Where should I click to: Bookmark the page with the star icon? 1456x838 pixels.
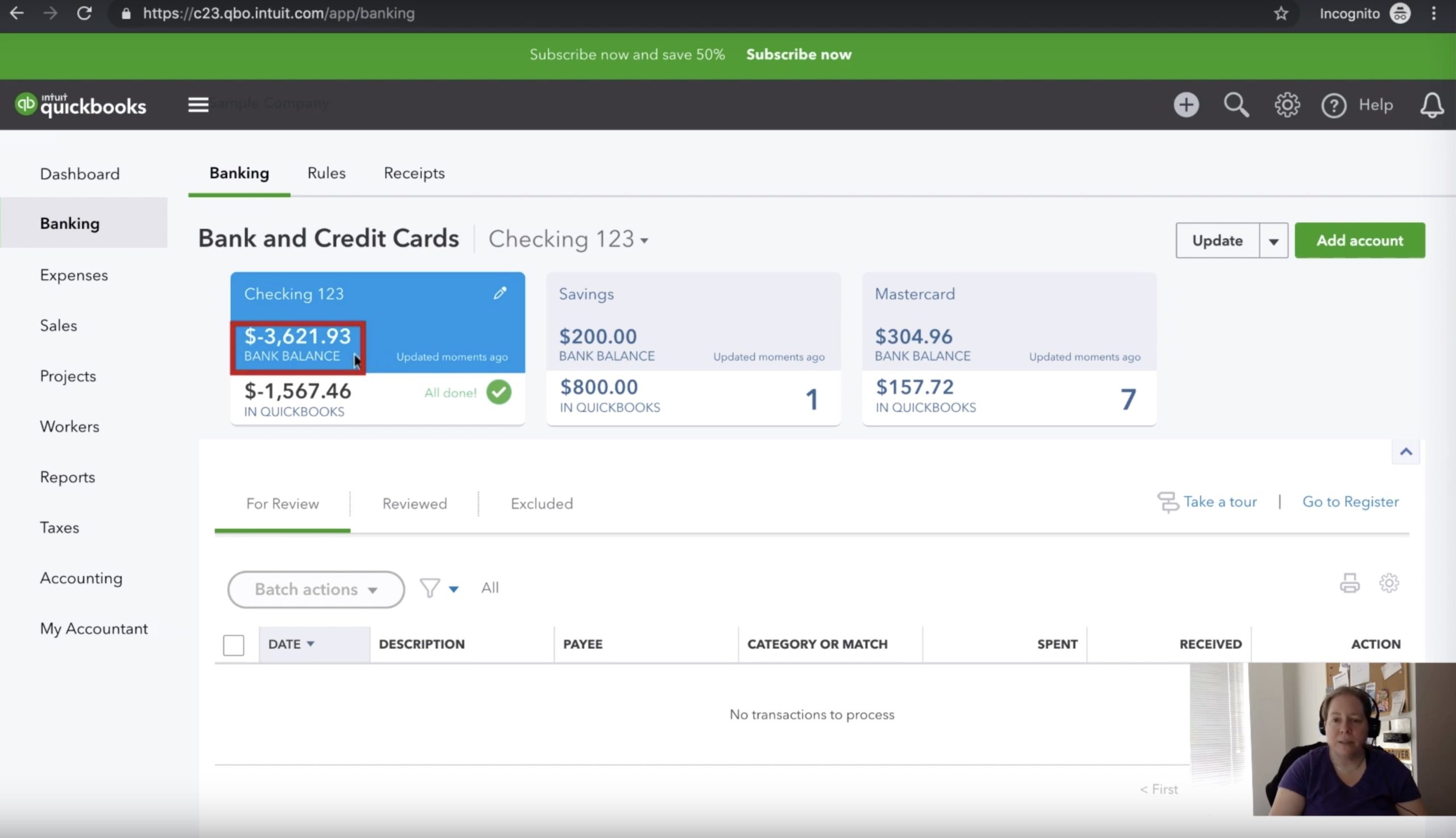click(1280, 13)
